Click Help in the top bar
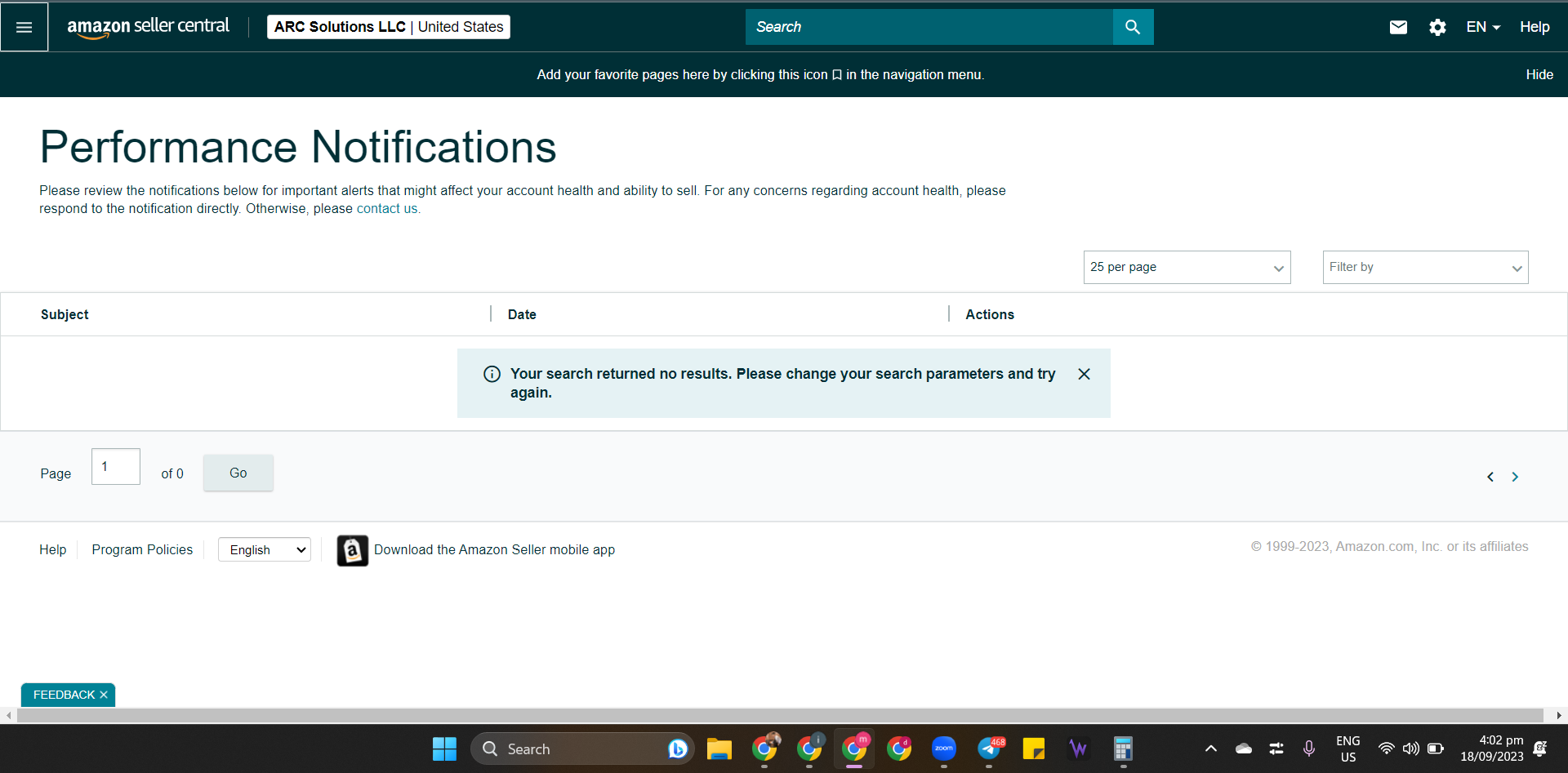 [1535, 27]
